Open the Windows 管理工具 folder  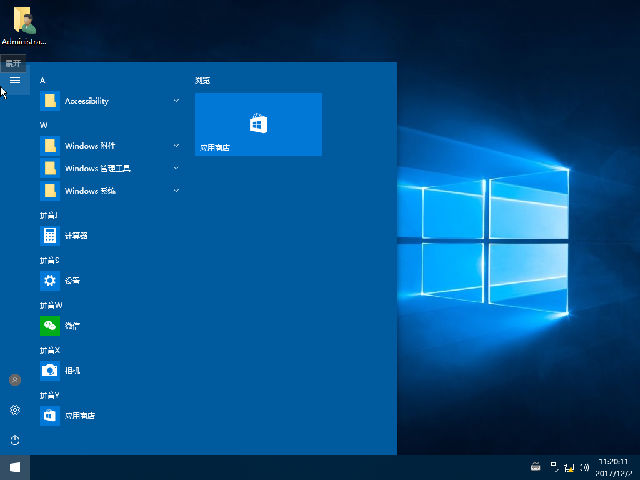coord(110,168)
